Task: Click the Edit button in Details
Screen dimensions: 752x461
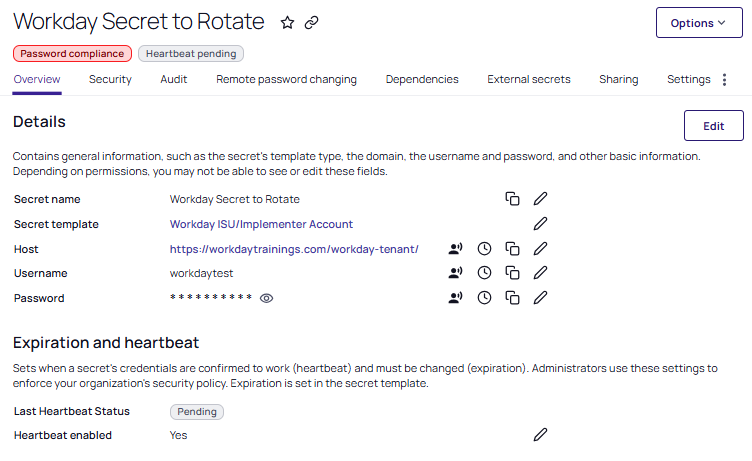Action: (x=713, y=126)
